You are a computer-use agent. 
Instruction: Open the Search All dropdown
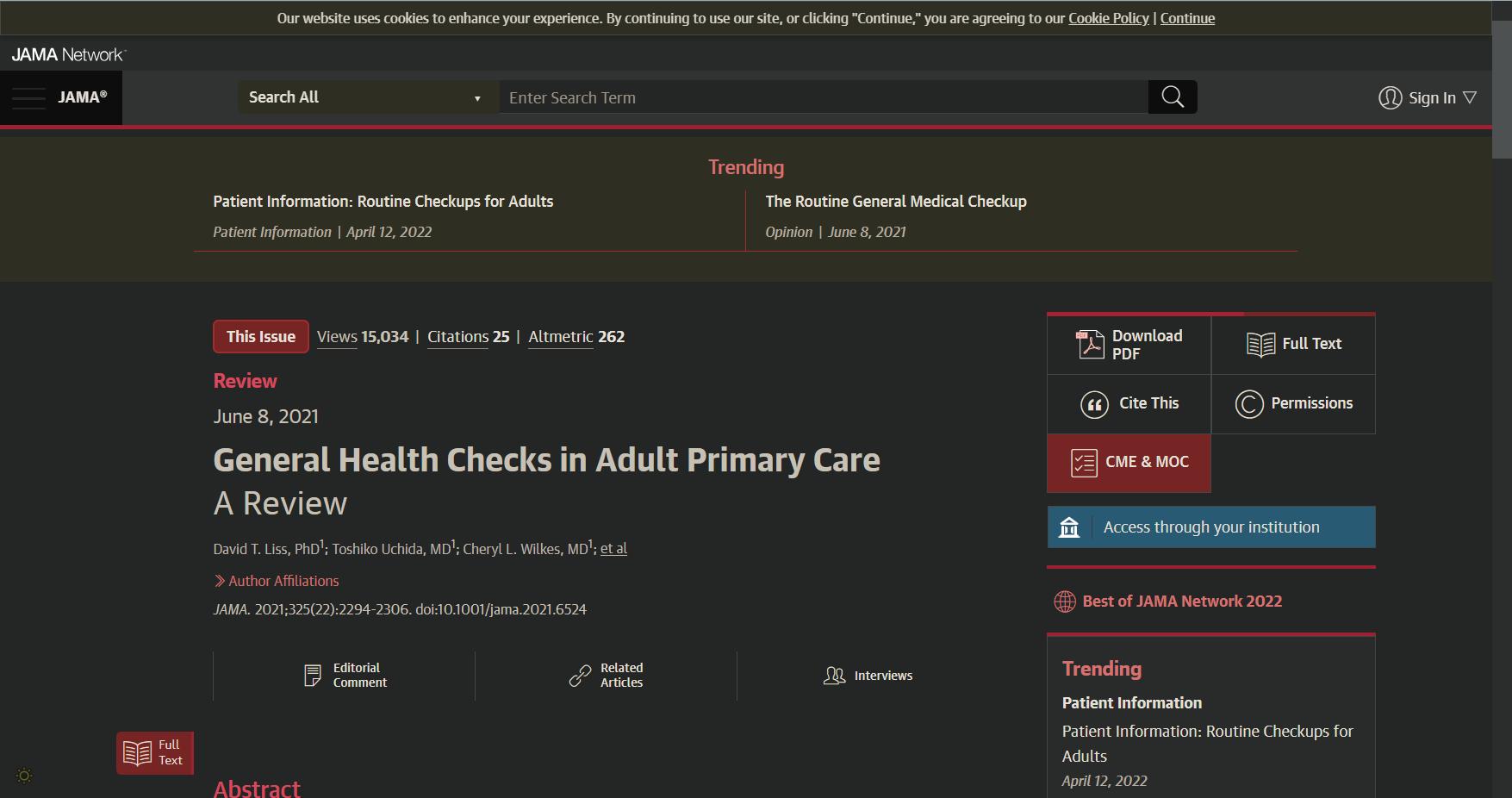pyautogui.click(x=368, y=97)
